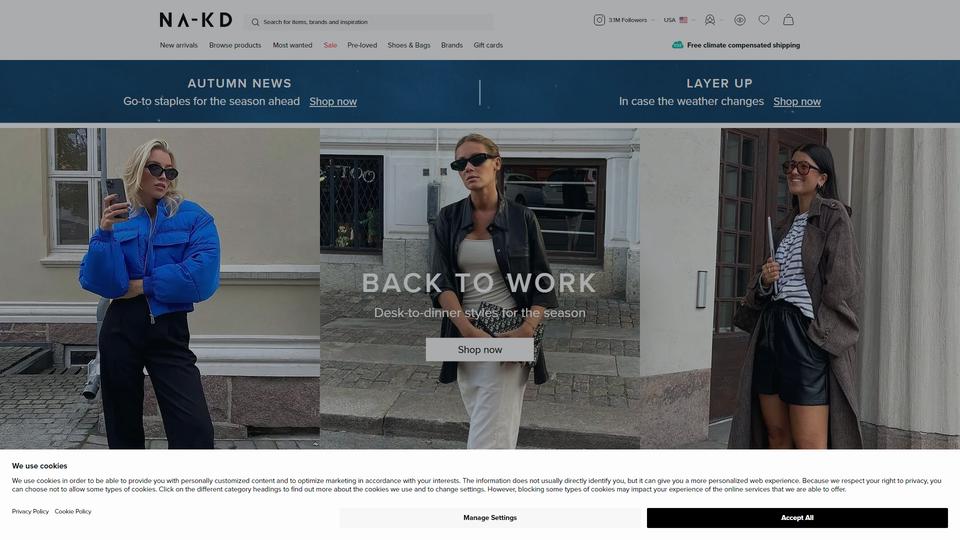This screenshot has width=960, height=540.
Task: Select the Pre-loved menu item
Action: tap(362, 45)
